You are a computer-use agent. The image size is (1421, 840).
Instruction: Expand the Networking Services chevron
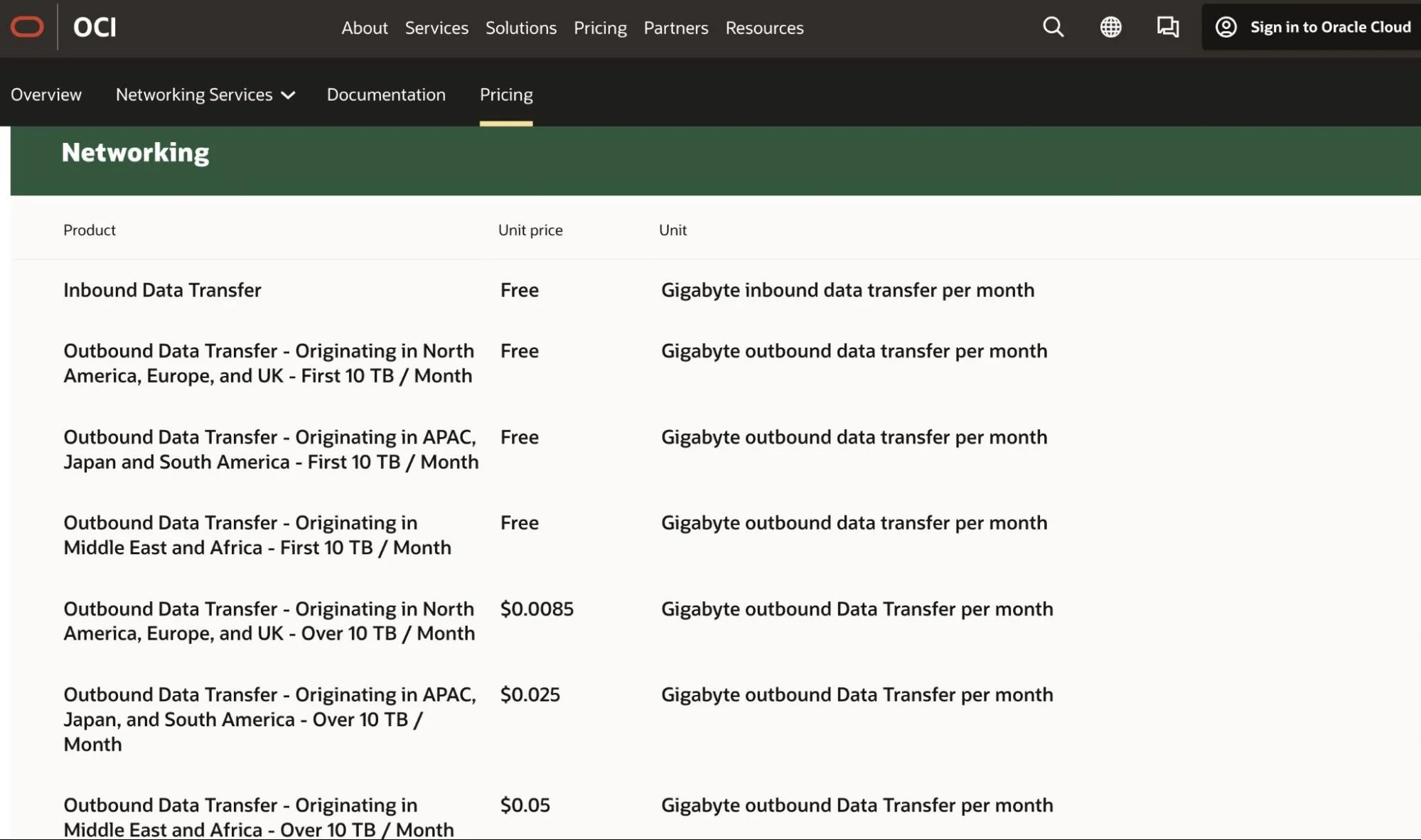(x=288, y=95)
